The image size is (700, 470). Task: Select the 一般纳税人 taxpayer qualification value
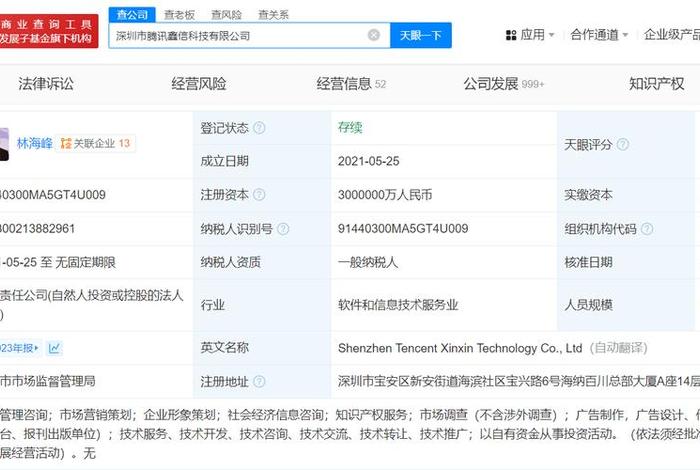tap(368, 262)
